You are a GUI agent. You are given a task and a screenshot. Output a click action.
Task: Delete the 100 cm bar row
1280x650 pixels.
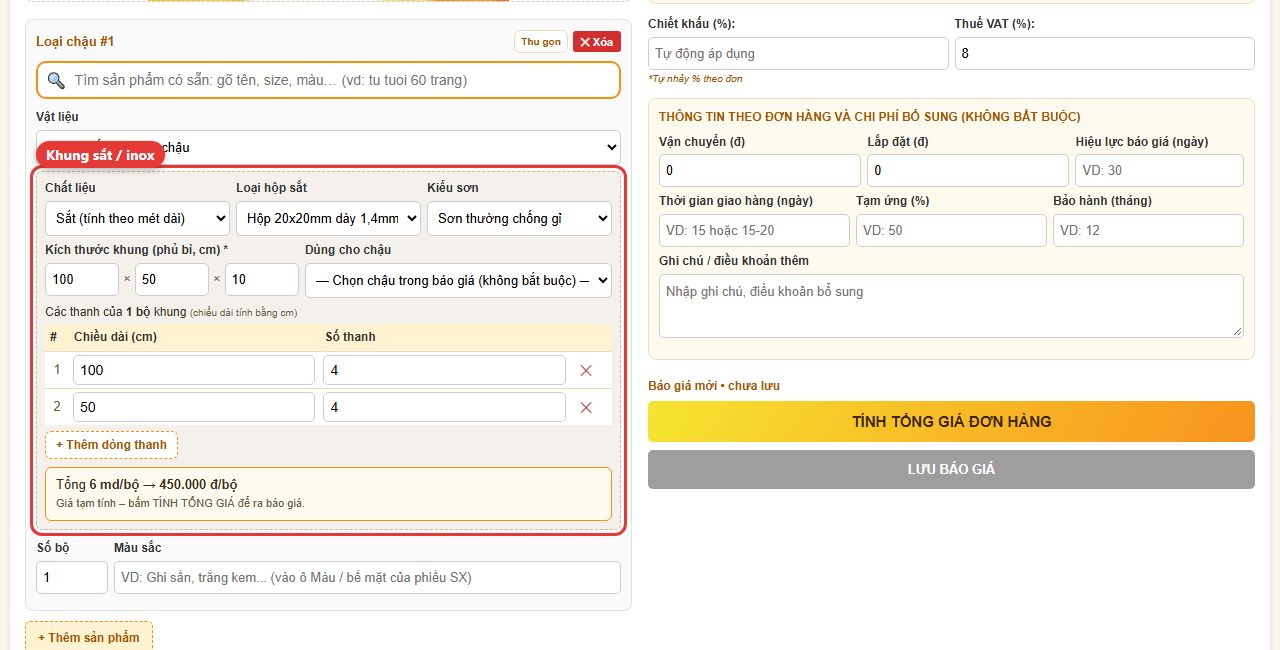pos(586,370)
